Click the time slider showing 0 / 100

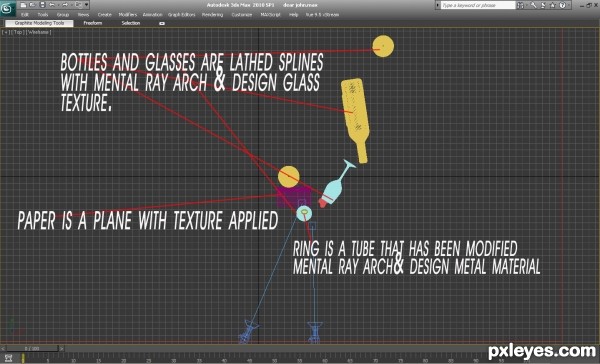pos(32,349)
